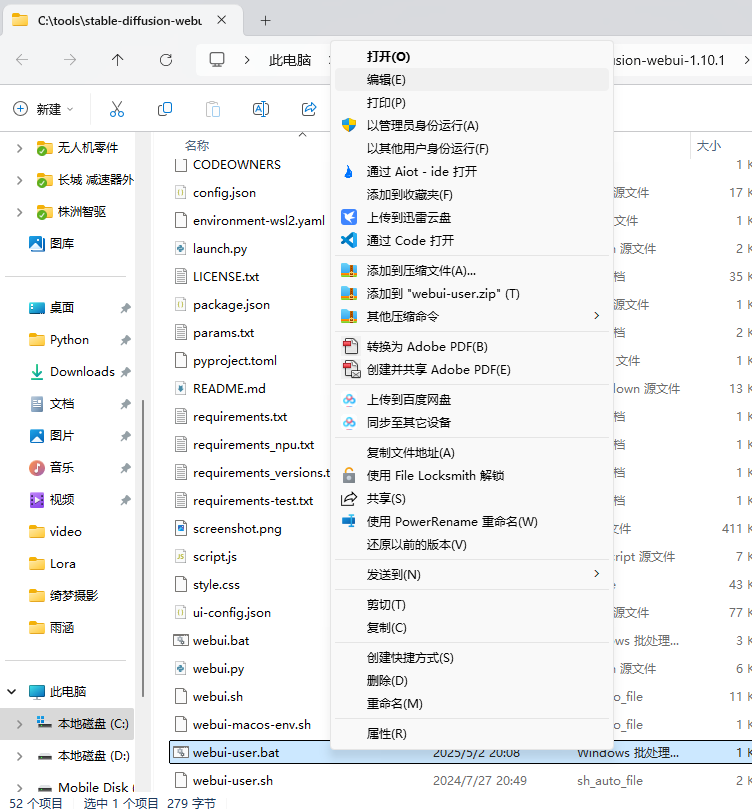Rename with PowerRename entry

click(x=471, y=522)
